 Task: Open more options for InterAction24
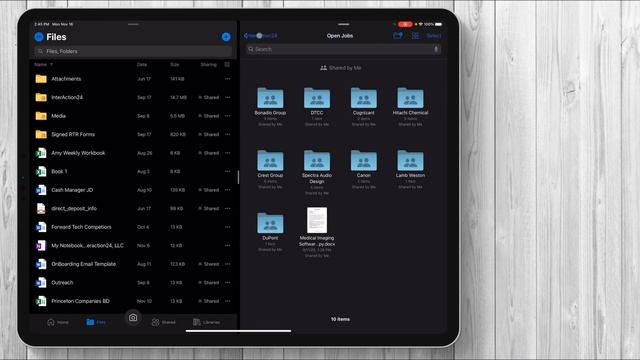pos(227,97)
